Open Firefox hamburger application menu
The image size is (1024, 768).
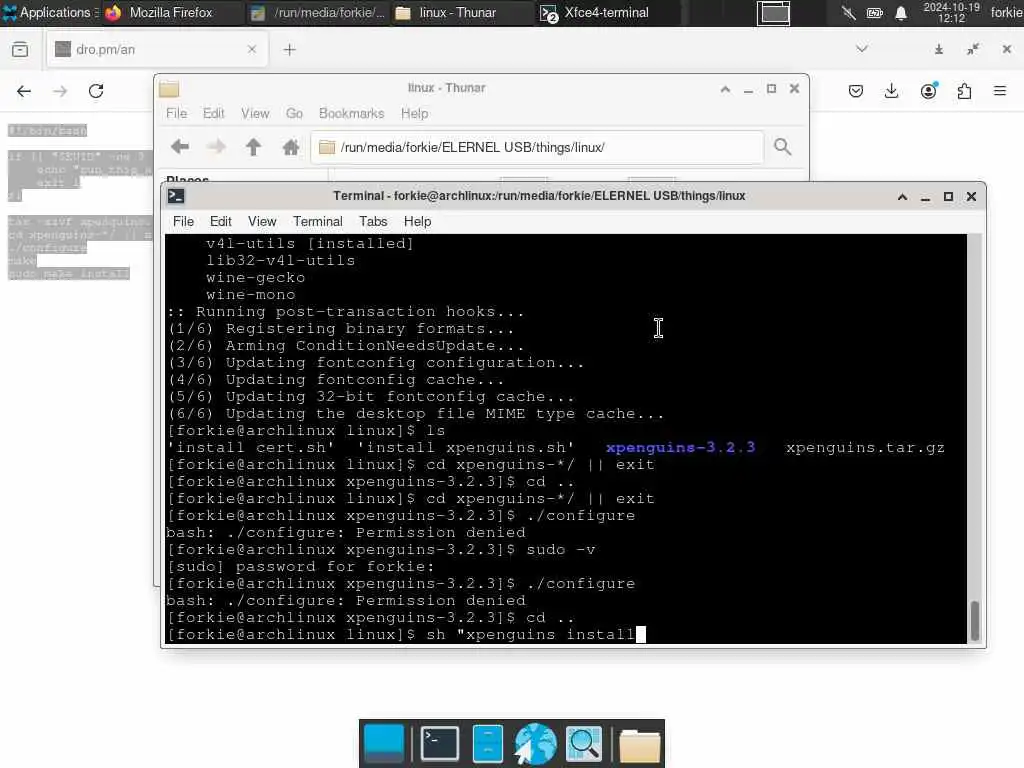coord(1000,91)
